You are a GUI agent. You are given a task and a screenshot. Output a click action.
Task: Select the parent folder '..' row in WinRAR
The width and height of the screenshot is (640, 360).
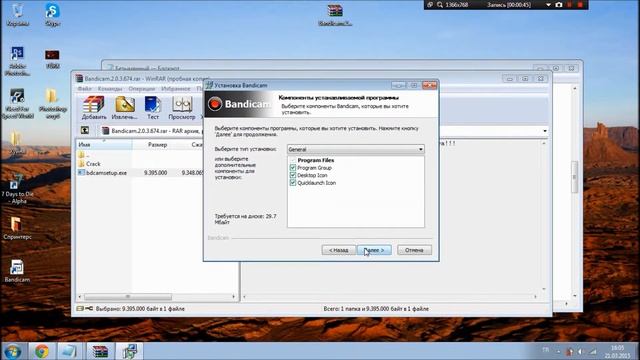pos(84,155)
